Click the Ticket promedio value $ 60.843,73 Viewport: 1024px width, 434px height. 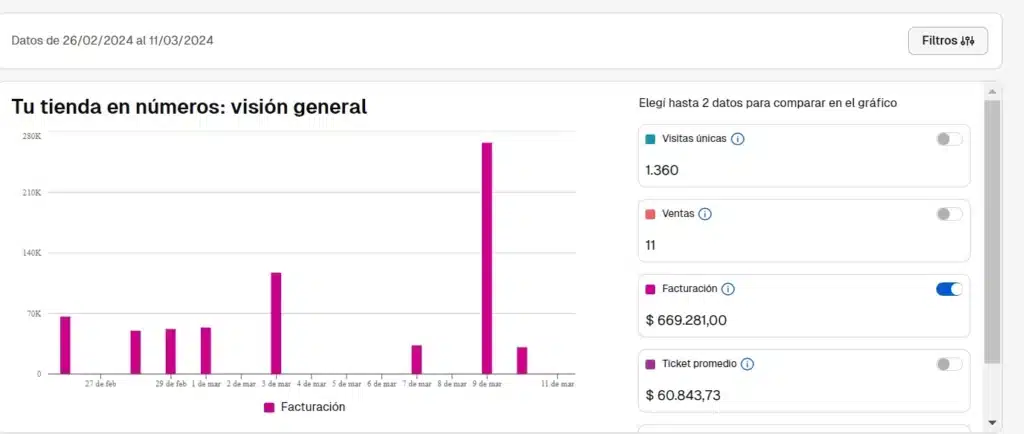(x=683, y=395)
